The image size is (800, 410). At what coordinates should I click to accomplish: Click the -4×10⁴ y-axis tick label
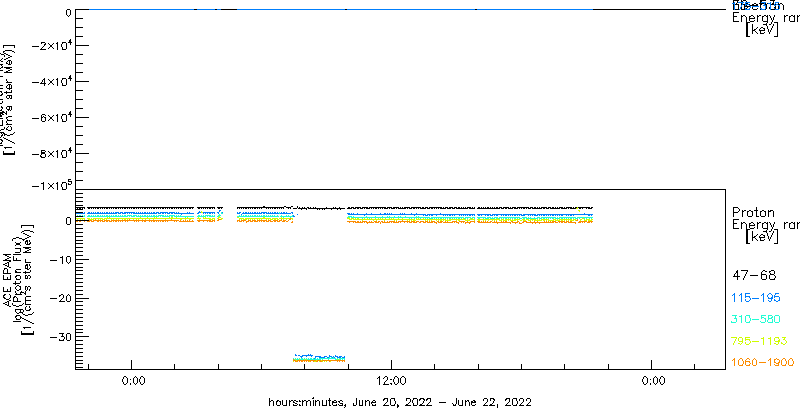point(51,81)
